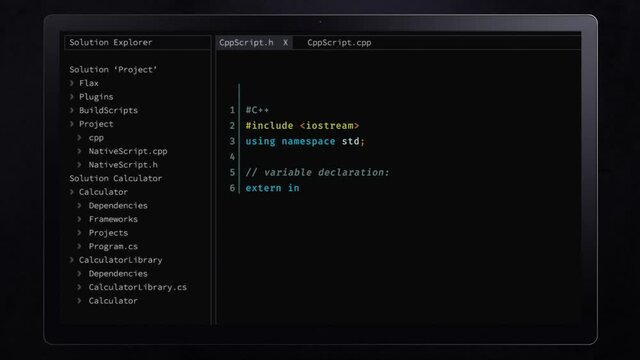
Task: Expand the Plugins folder chevron
Action: point(72,96)
